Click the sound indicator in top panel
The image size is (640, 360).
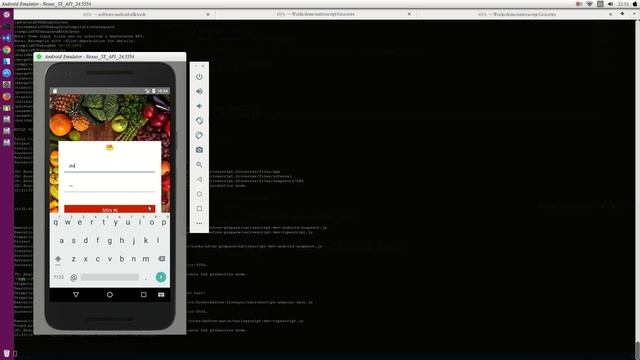tap(611, 4)
